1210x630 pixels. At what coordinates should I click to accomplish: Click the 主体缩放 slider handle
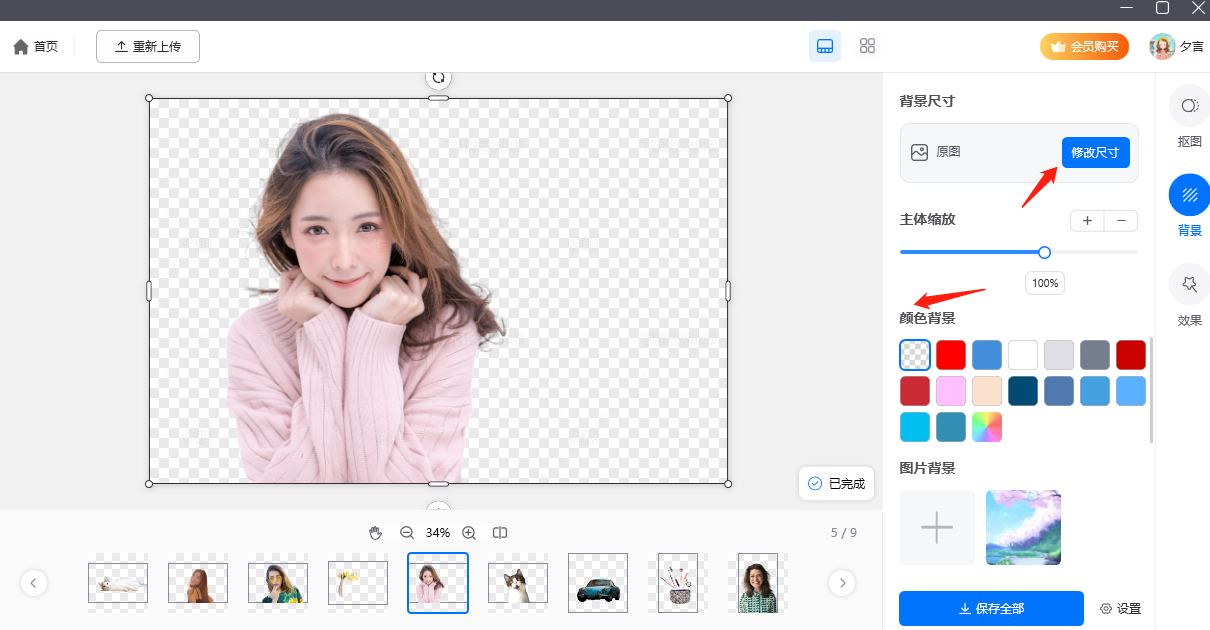click(x=1044, y=252)
